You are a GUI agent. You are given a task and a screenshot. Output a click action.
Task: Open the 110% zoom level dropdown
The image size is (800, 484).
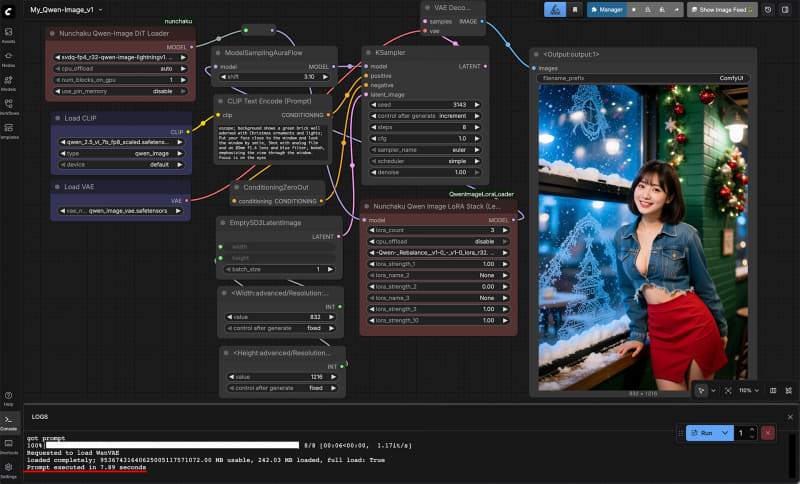click(749, 390)
